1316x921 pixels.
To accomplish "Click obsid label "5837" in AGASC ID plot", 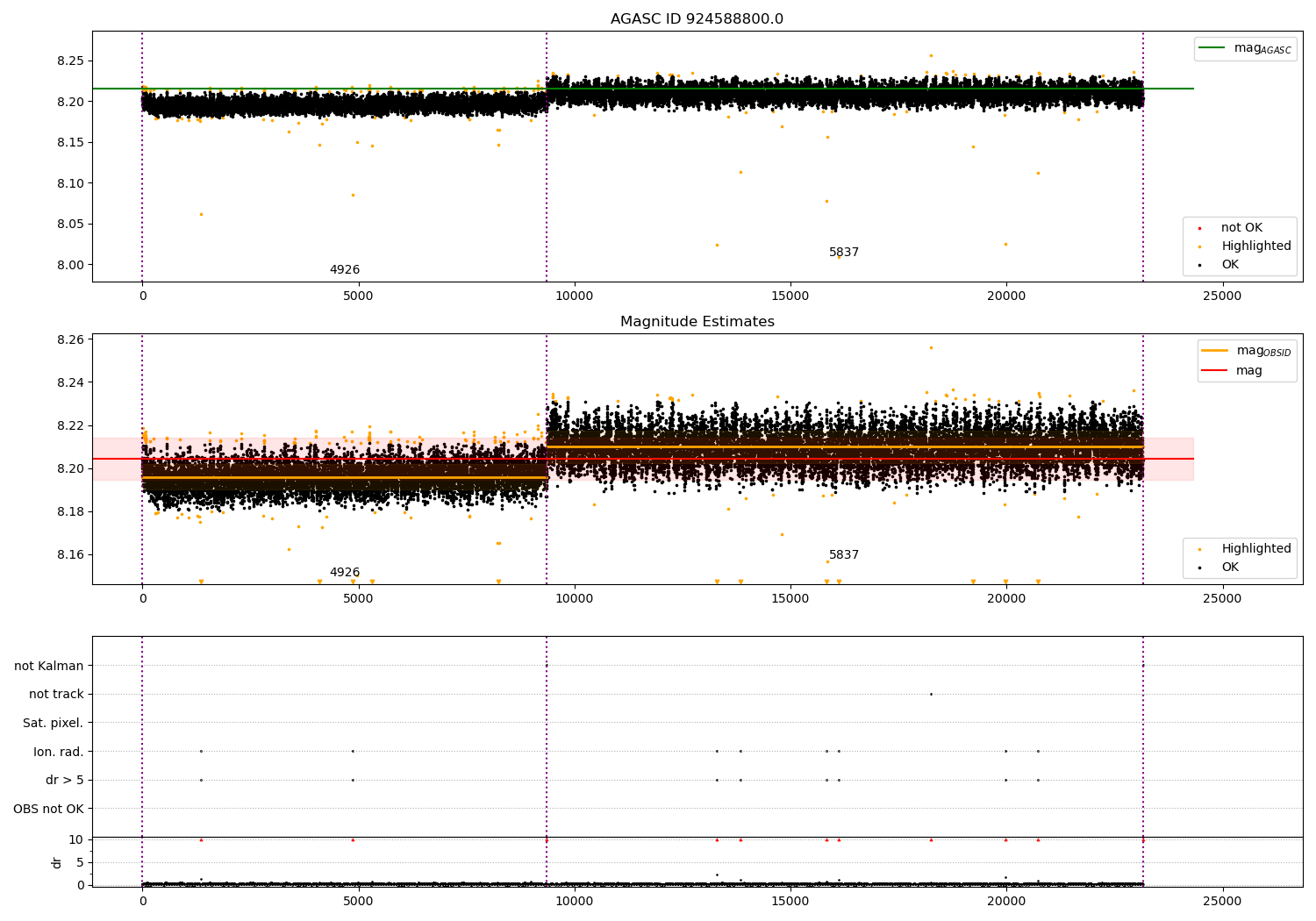I will pos(844,253).
